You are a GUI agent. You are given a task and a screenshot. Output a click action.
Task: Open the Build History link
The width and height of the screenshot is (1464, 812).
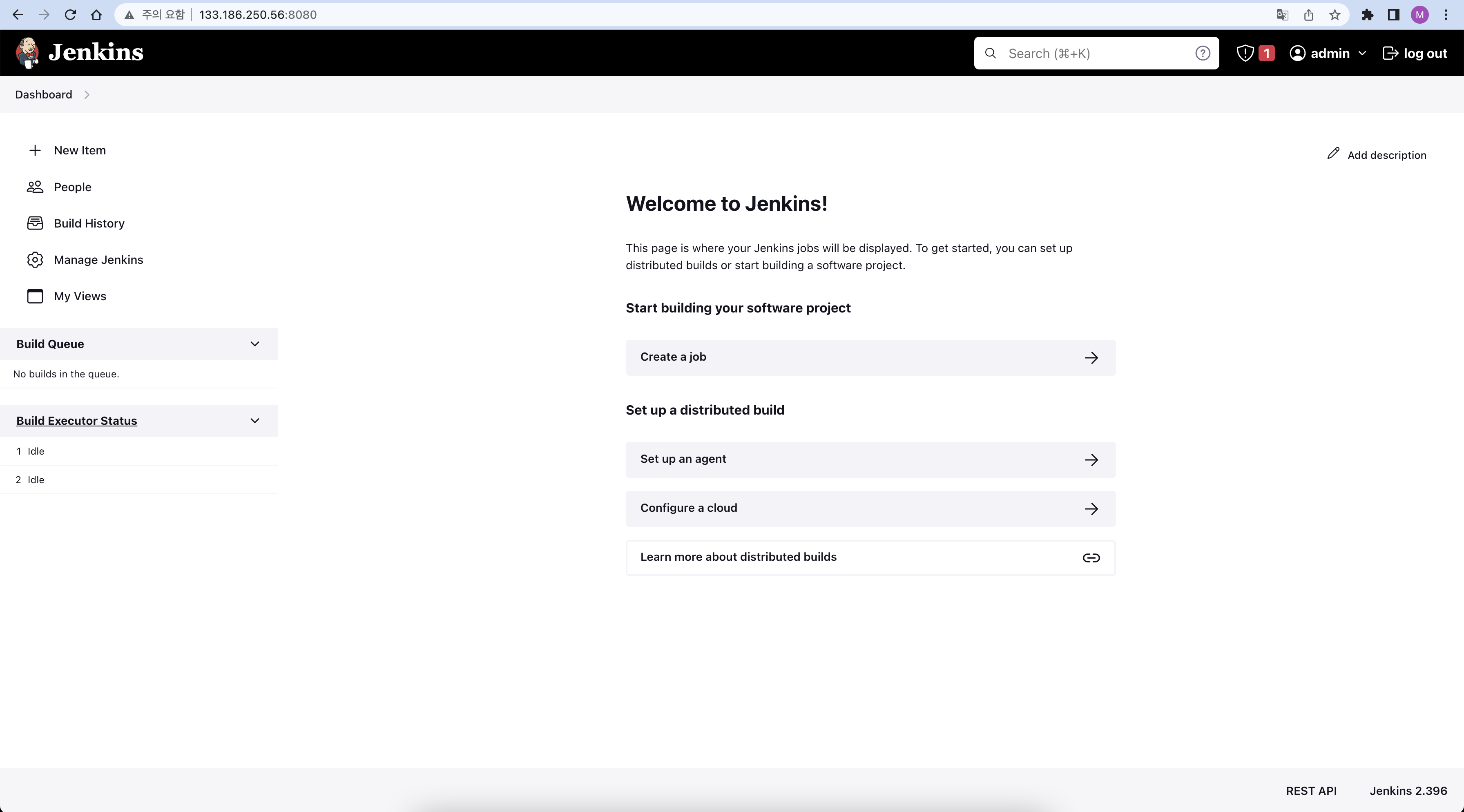[x=89, y=223]
